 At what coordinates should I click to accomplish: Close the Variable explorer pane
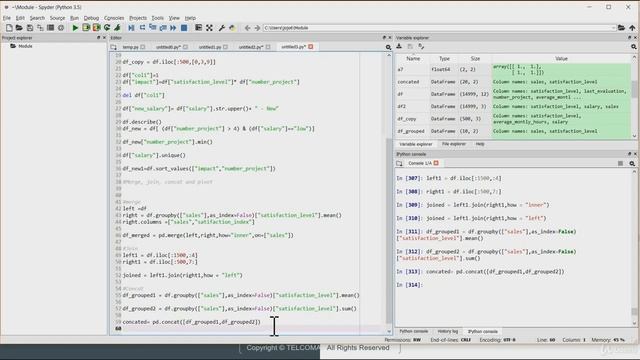coord(635,38)
